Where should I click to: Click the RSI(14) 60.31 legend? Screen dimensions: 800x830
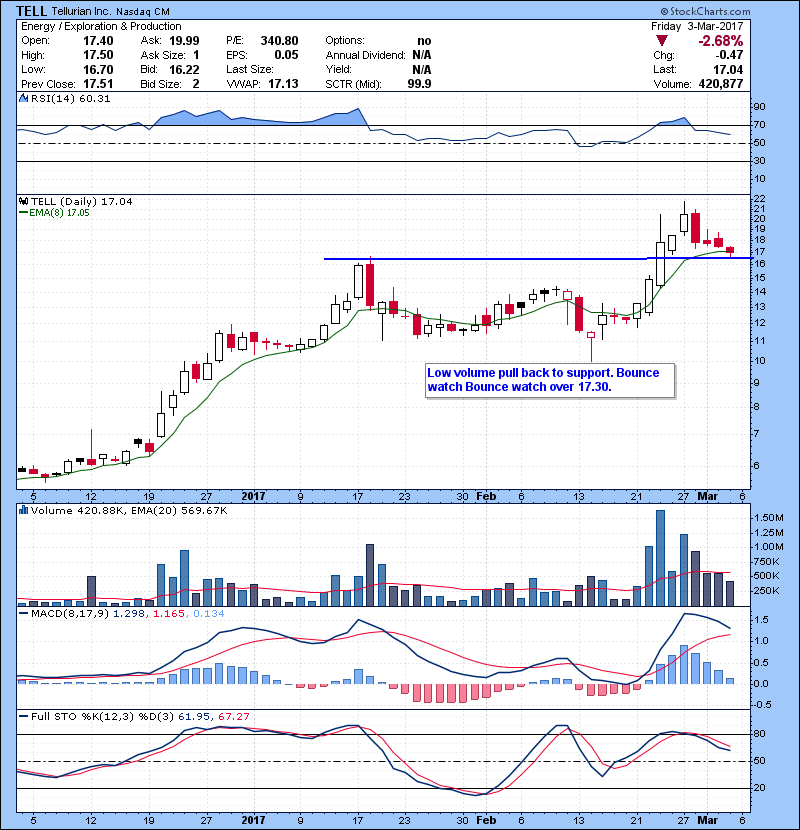click(x=70, y=98)
